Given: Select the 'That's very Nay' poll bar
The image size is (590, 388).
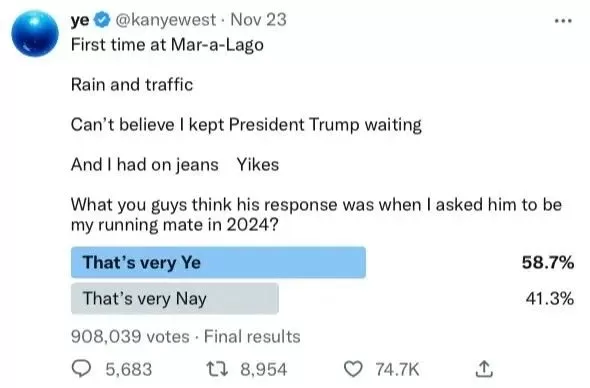Looking at the screenshot, I should (175, 298).
